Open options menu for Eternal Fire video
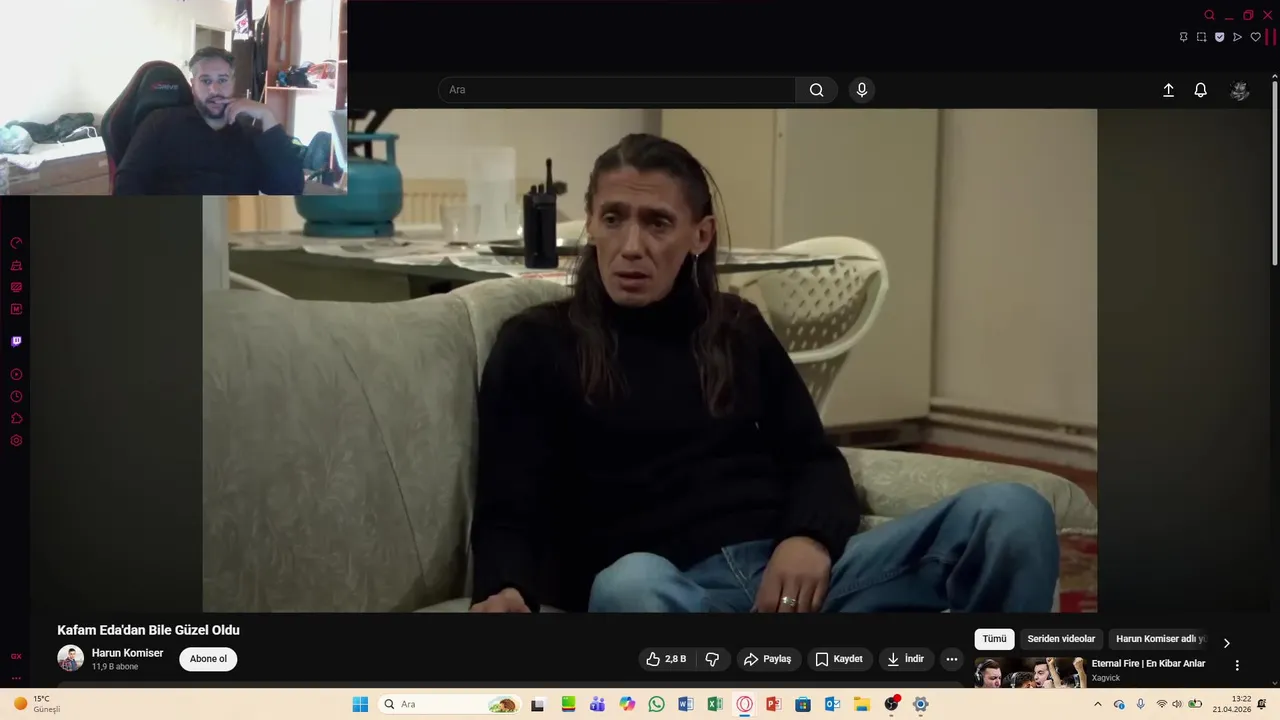Image resolution: width=1280 pixels, height=720 pixels. [x=1237, y=665]
